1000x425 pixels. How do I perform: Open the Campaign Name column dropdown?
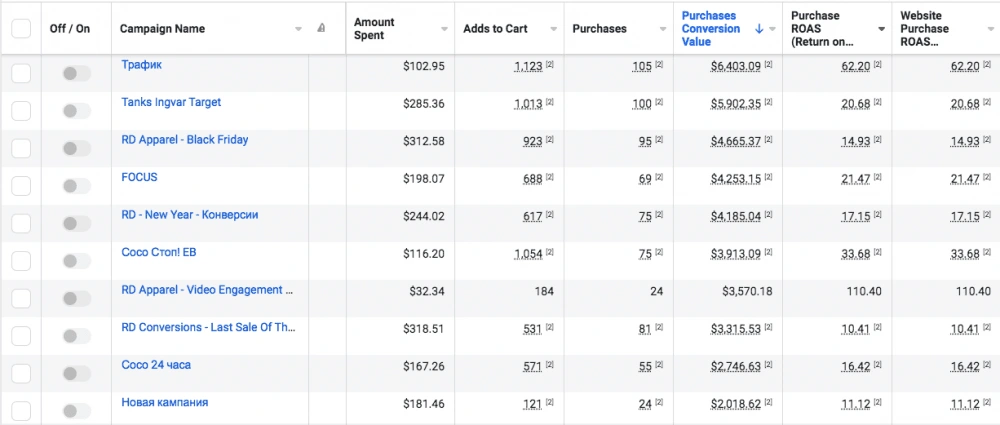point(298,29)
